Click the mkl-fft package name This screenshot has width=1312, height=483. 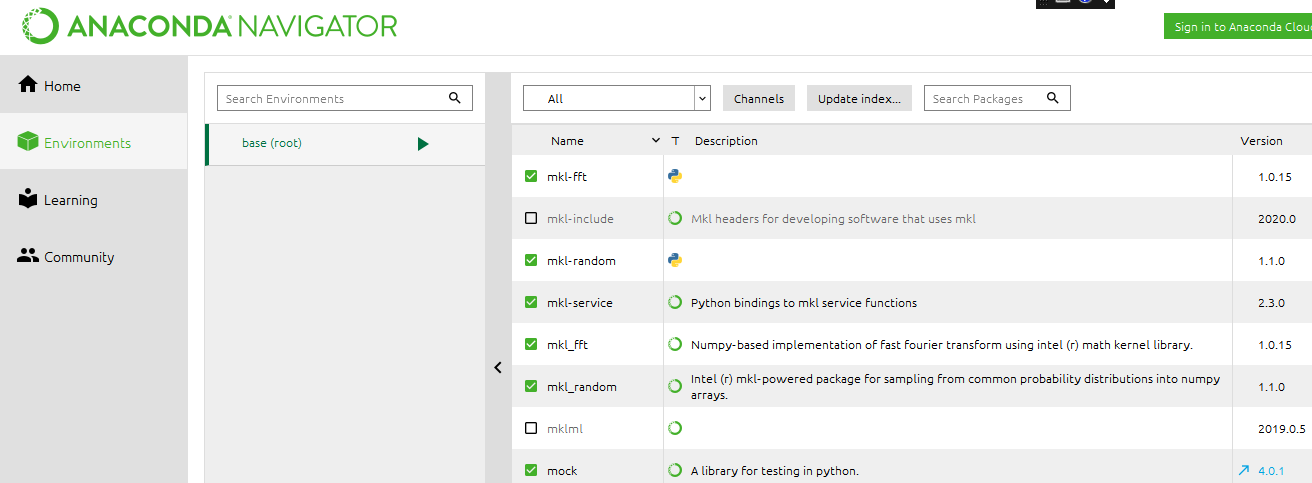tap(567, 177)
